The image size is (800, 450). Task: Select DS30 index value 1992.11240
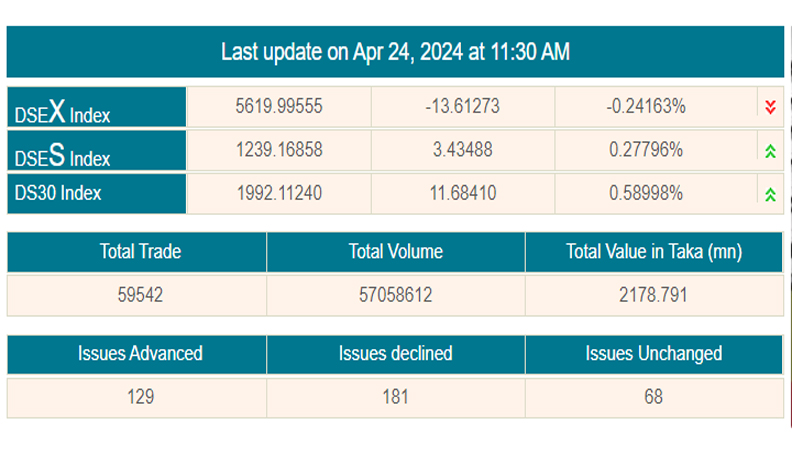(x=279, y=194)
